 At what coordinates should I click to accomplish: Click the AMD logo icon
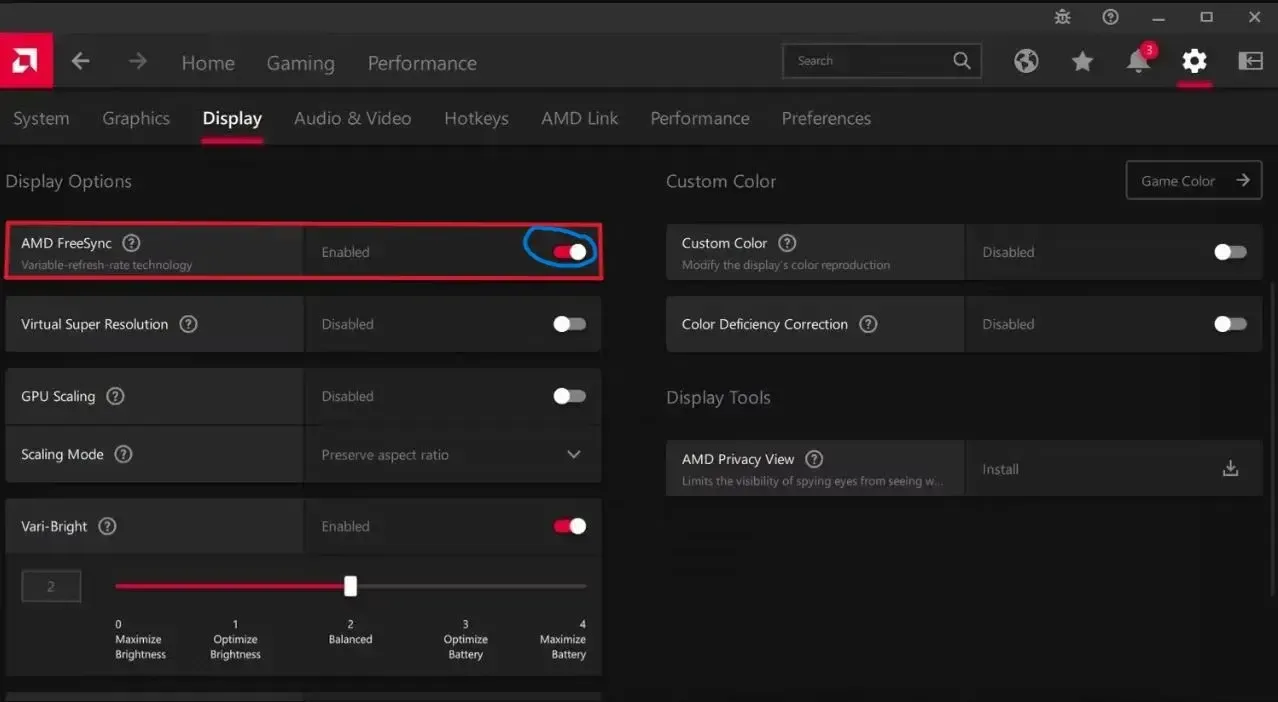click(26, 61)
